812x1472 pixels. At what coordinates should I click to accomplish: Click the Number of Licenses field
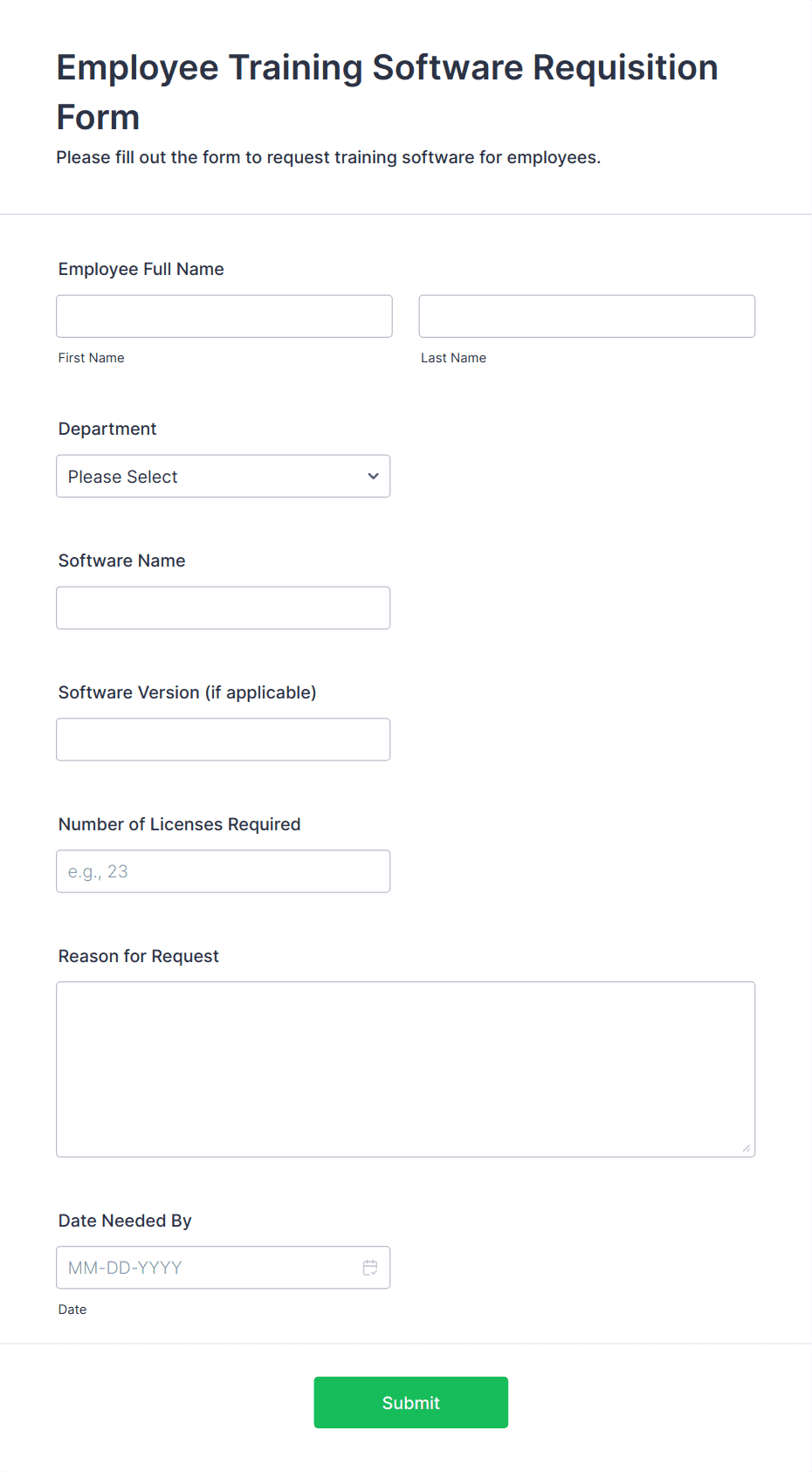tap(224, 871)
